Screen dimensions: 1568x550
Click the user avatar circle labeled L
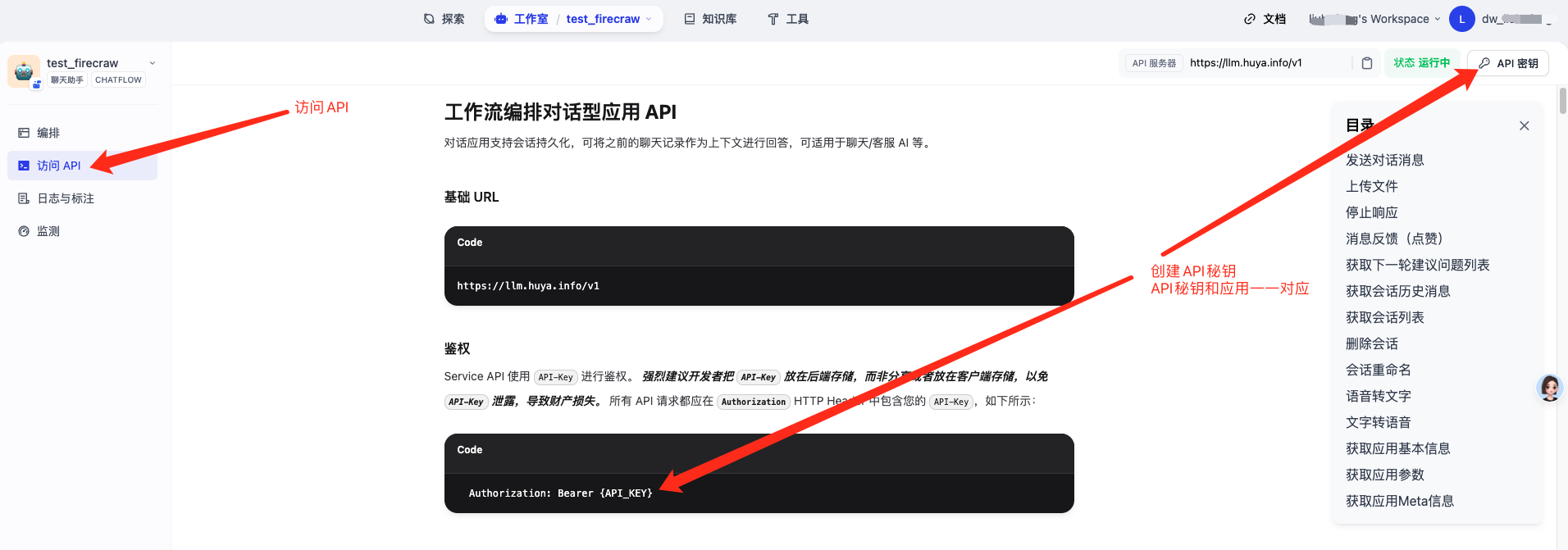(1461, 19)
